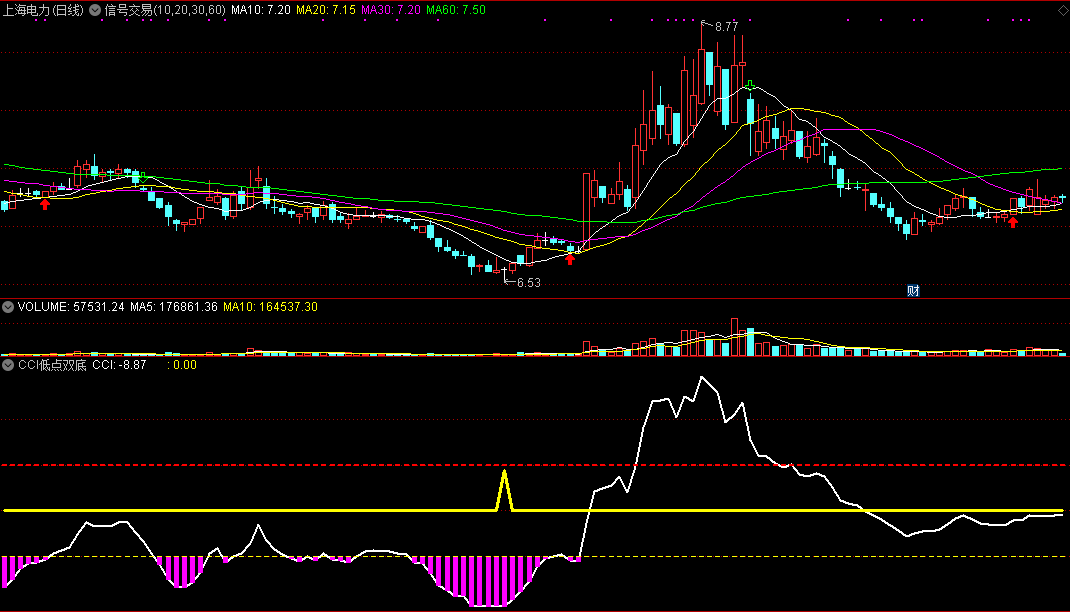
Task: Click the CCI: -8.87 value label
Action: click(119, 365)
